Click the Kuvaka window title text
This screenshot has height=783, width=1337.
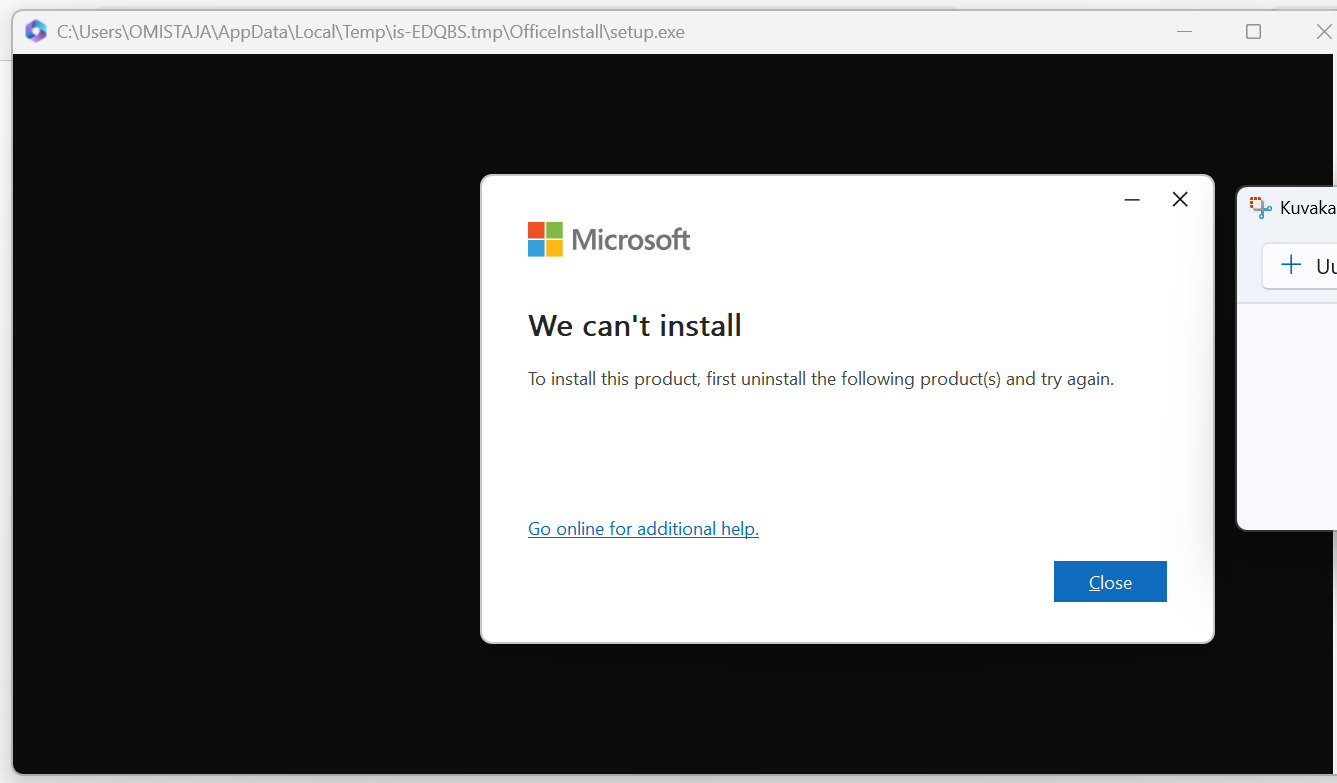point(1308,208)
